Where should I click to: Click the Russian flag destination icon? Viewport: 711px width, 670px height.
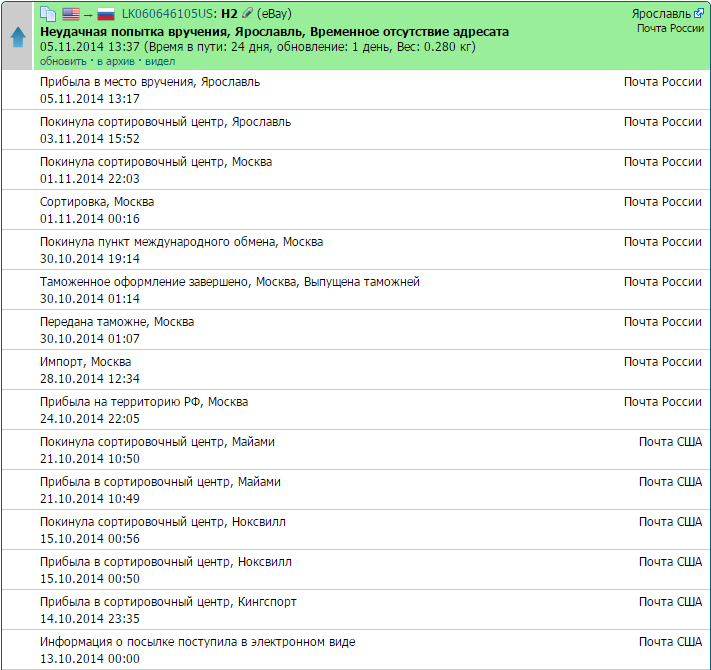[x=105, y=14]
